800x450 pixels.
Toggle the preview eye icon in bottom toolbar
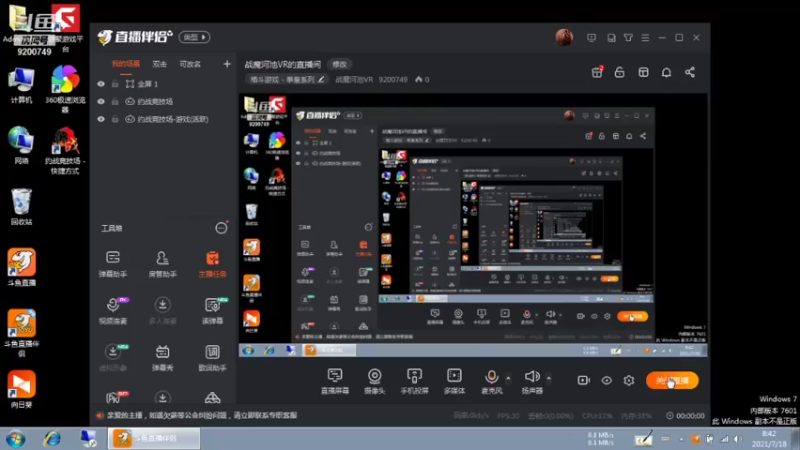(606, 381)
